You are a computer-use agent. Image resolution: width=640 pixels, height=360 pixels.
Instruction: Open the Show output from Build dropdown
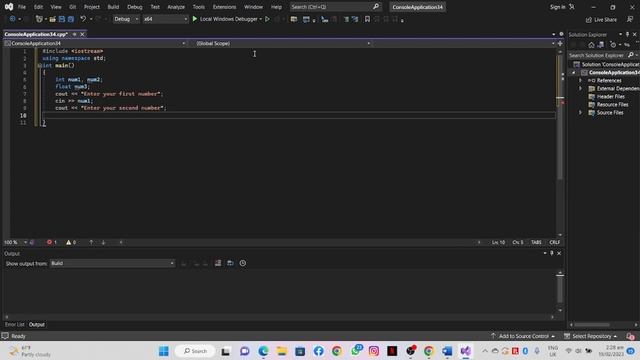[112, 263]
